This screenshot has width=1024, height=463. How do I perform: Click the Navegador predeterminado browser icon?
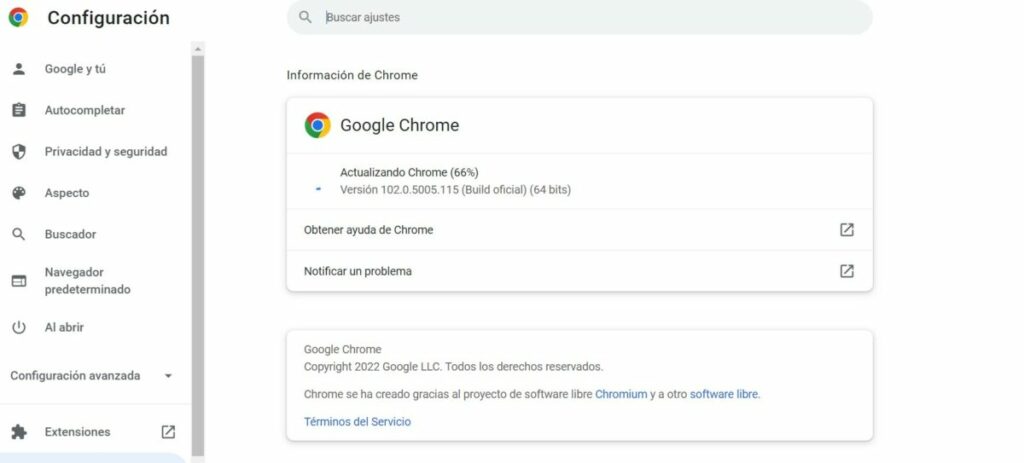(19, 281)
